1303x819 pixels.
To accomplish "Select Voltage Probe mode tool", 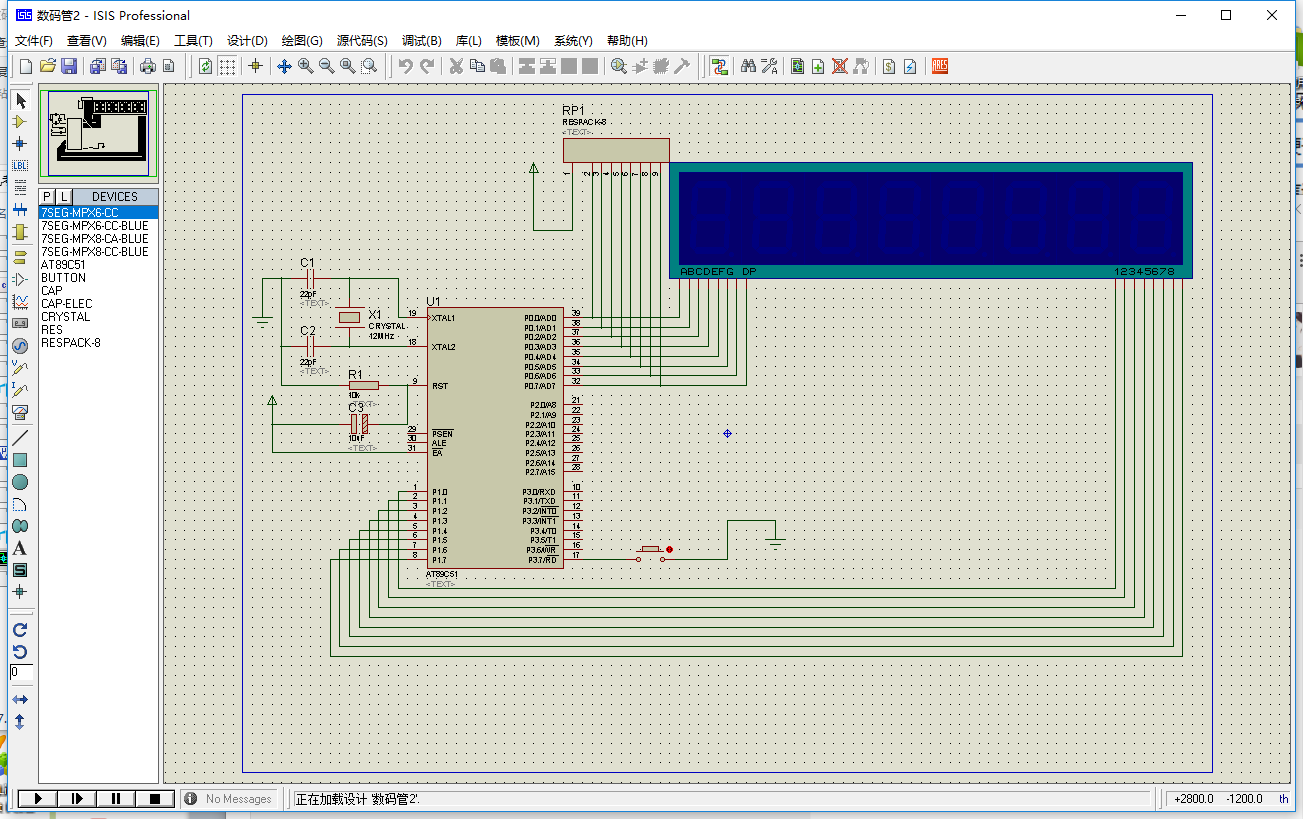I will point(20,367).
